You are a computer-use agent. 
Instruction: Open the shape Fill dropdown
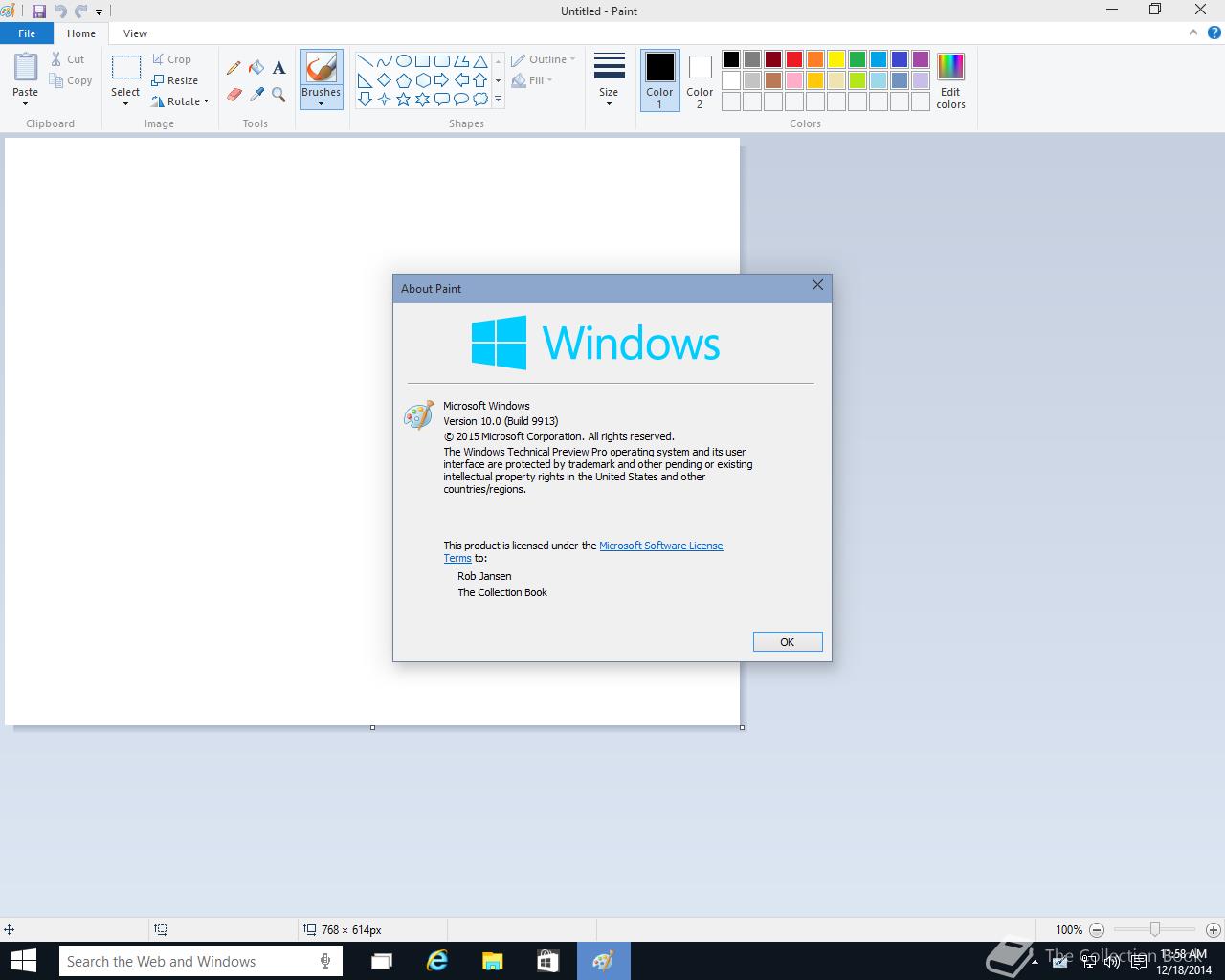pyautogui.click(x=532, y=80)
